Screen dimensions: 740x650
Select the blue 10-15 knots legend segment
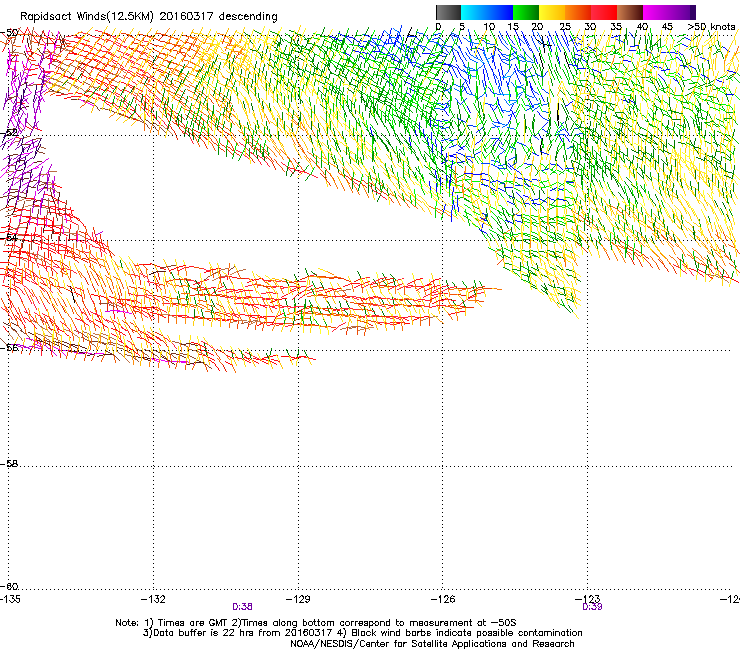pos(500,12)
